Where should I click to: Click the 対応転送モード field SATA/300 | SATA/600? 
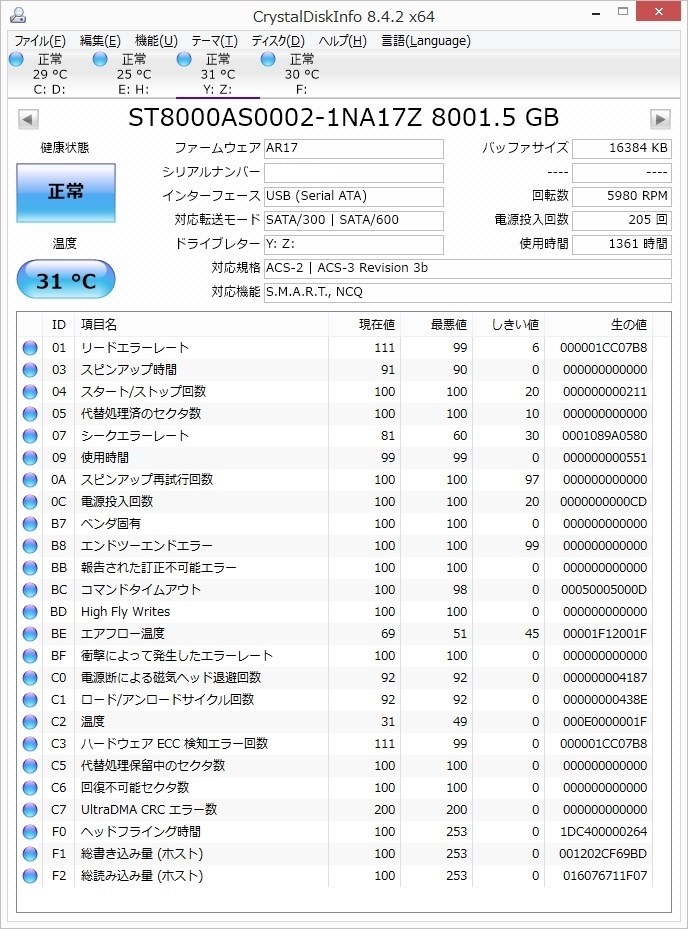[354, 220]
